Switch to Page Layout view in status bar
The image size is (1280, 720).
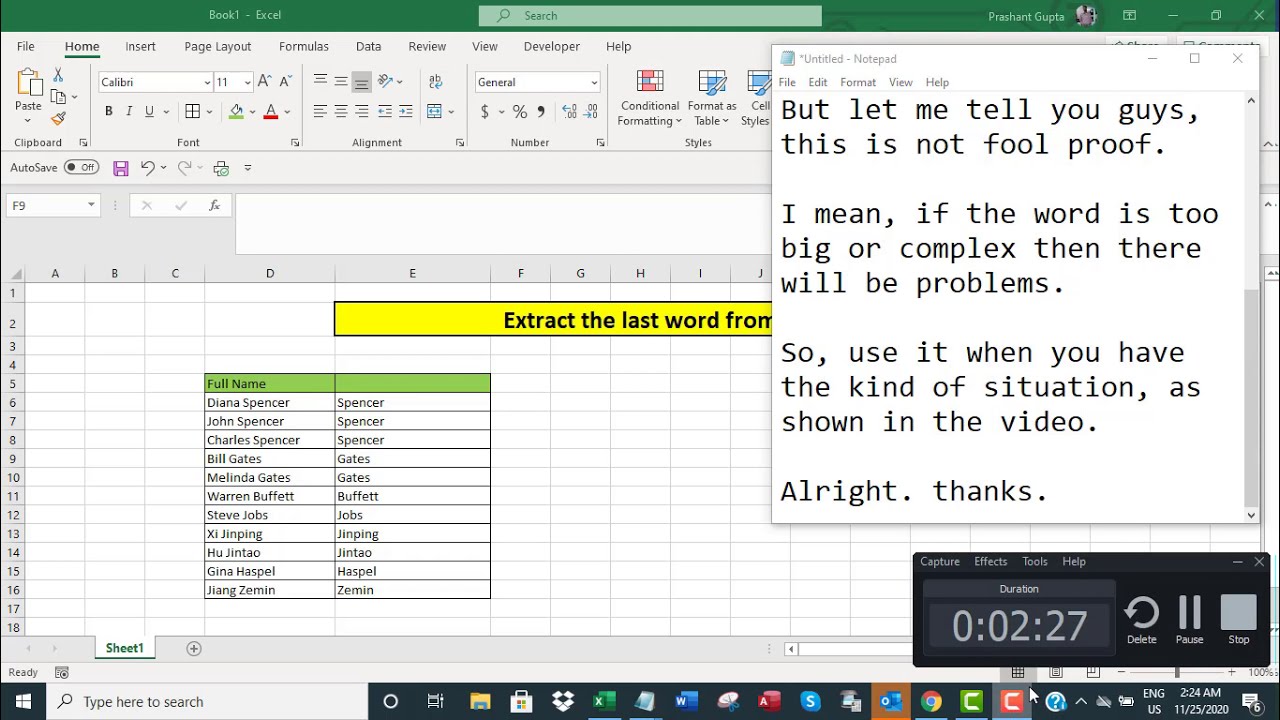click(x=1056, y=672)
